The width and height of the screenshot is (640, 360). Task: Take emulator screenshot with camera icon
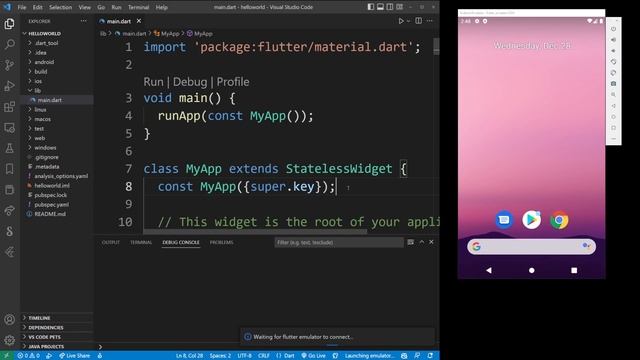613,83
